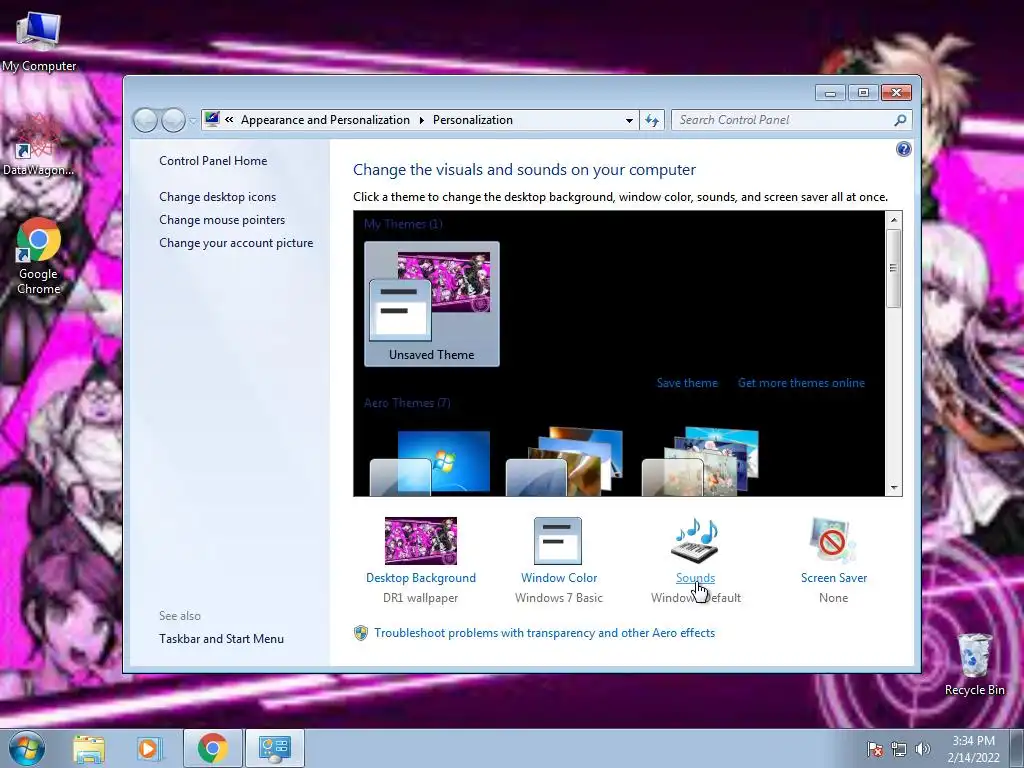
Task: Open Action Center flag in system tray
Action: tap(875, 749)
